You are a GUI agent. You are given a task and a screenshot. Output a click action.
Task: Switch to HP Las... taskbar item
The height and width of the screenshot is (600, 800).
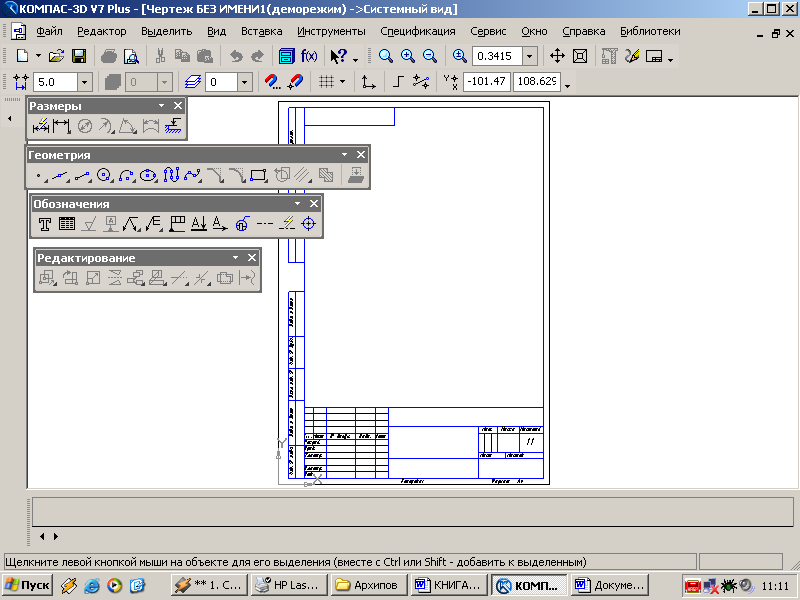point(289,585)
